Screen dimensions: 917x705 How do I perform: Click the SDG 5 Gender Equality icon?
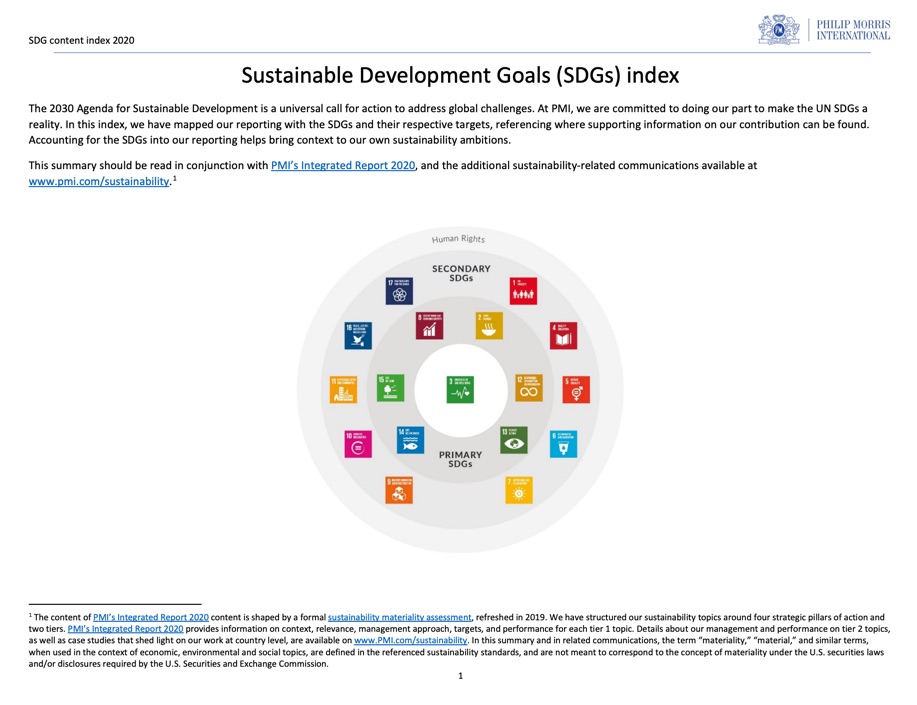(576, 390)
